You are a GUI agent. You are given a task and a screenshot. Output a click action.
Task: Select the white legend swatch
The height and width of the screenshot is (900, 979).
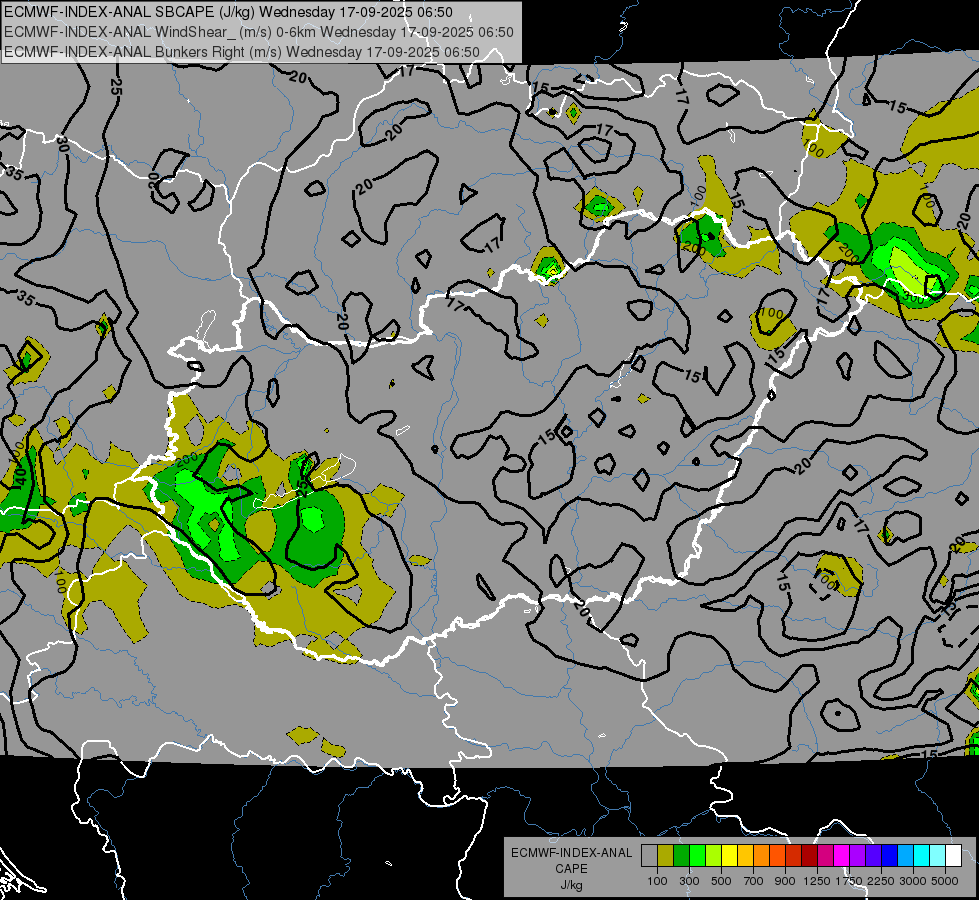953,855
